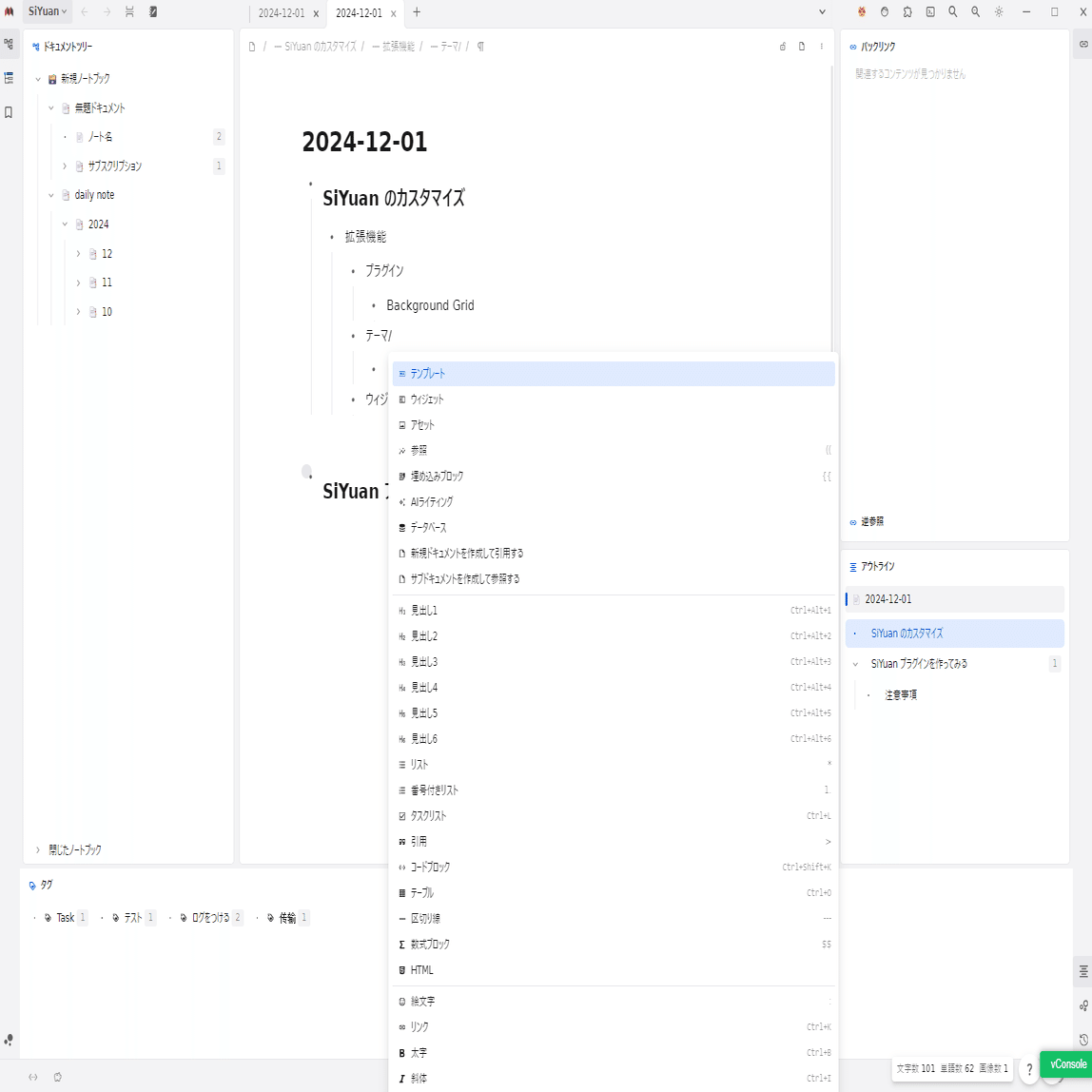Select the ログをつける tag
Image resolution: width=1092 pixels, height=1092 pixels.
[x=210, y=918]
